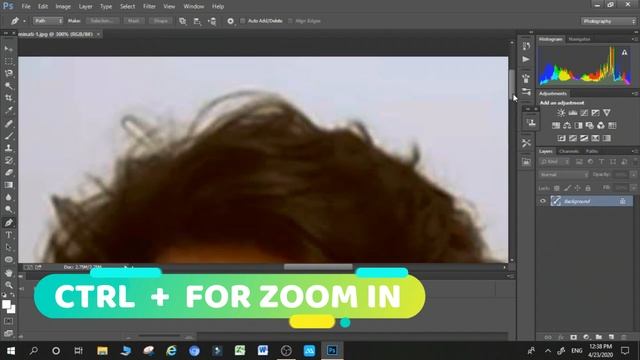Select the Hand tool
This screenshot has height=360, width=640.
coord(9,273)
